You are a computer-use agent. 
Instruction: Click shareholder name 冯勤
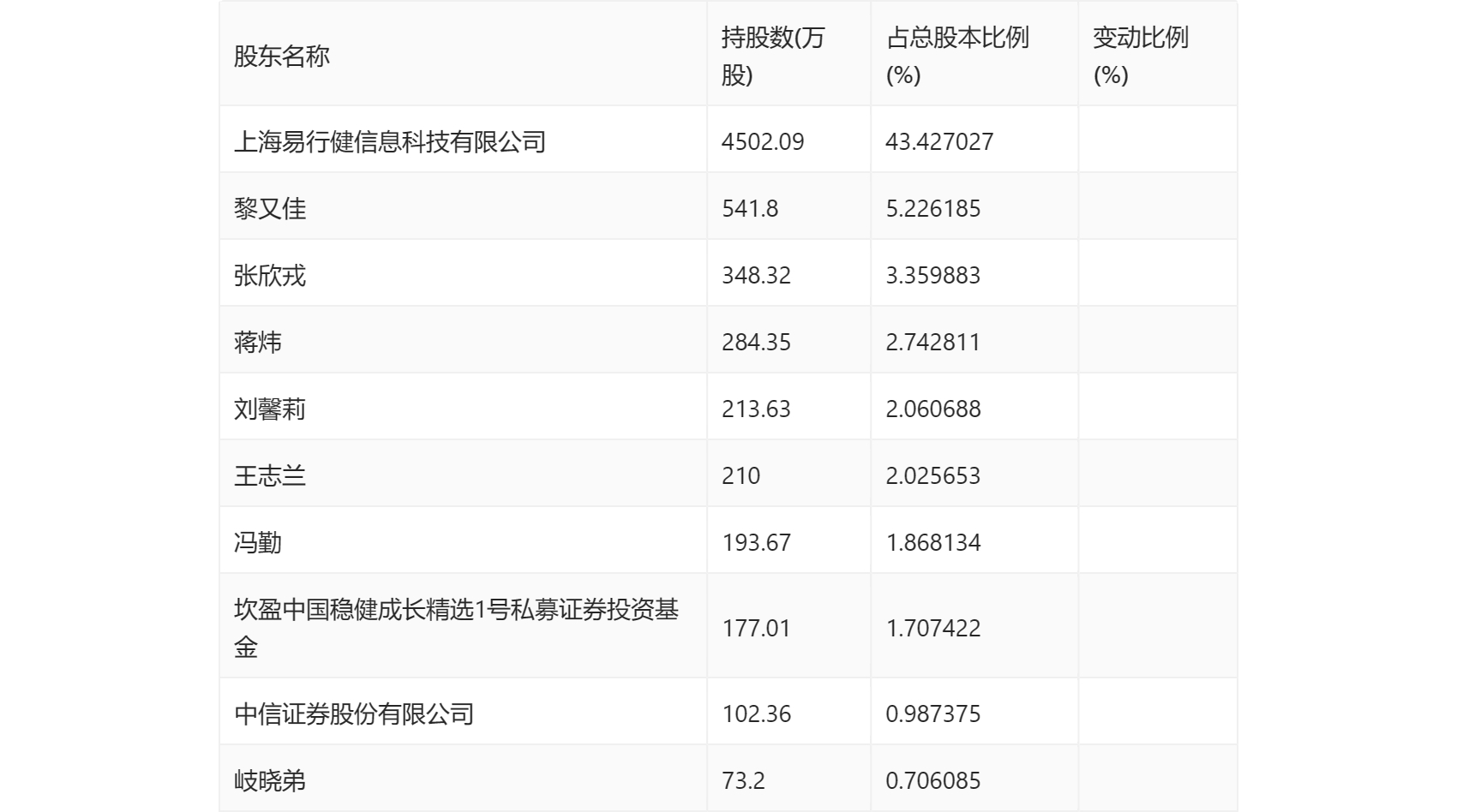[x=258, y=542]
